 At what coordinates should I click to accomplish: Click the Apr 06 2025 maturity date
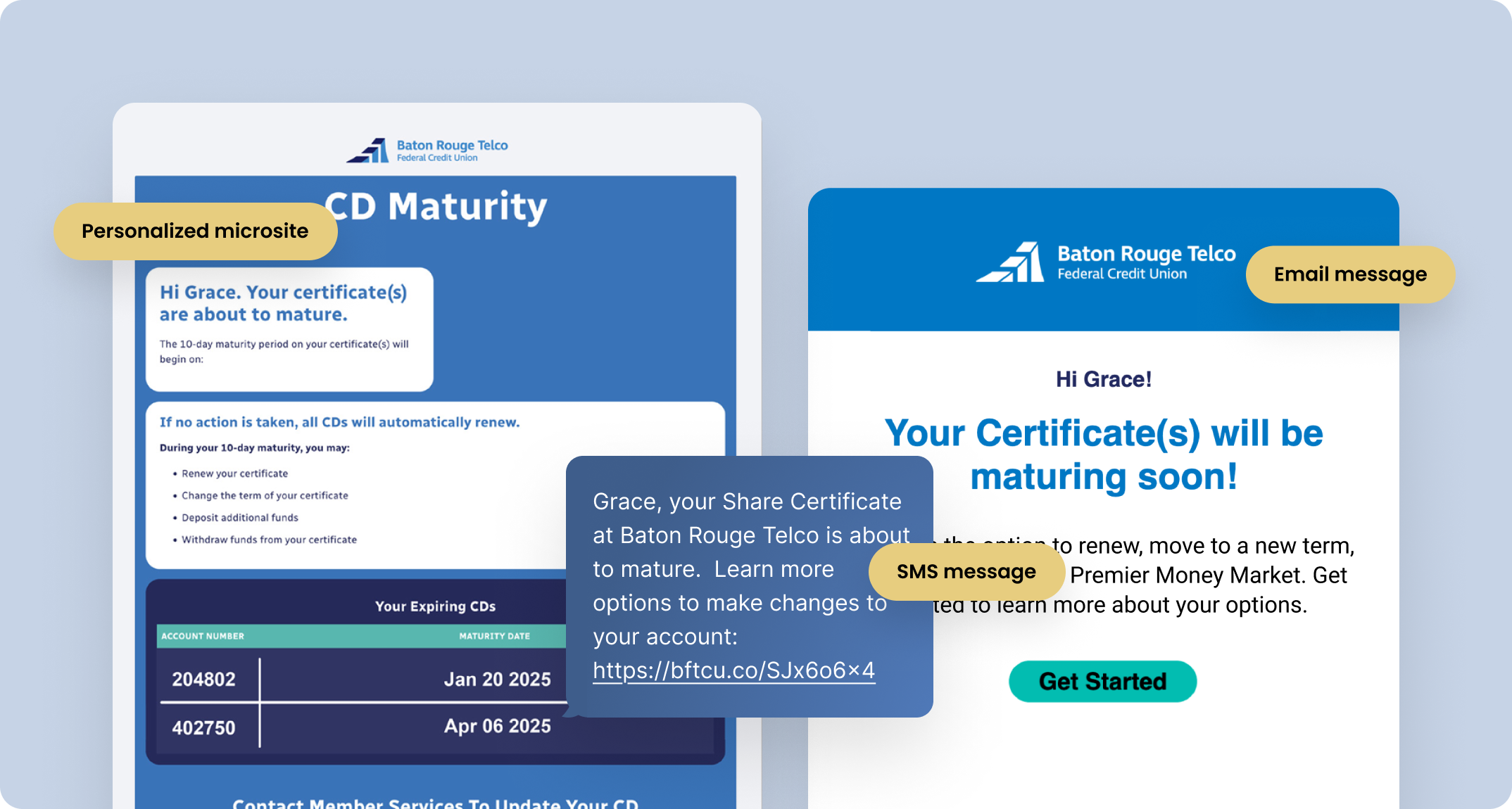(x=497, y=726)
